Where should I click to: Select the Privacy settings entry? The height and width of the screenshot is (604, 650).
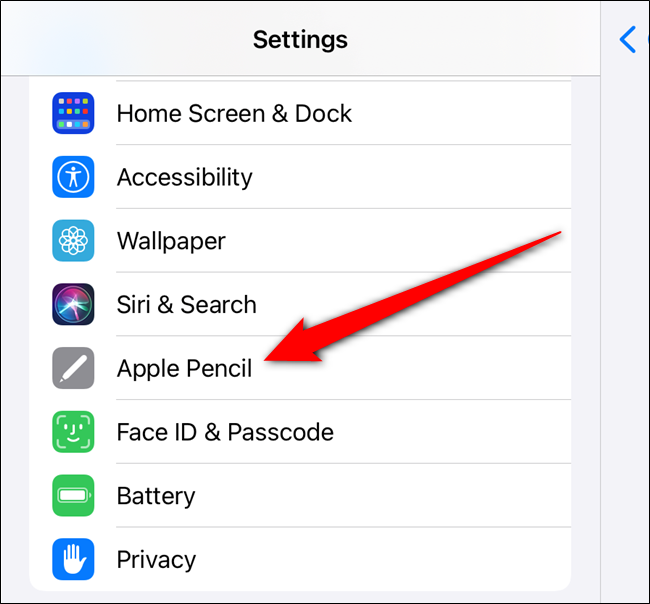[x=300, y=559]
